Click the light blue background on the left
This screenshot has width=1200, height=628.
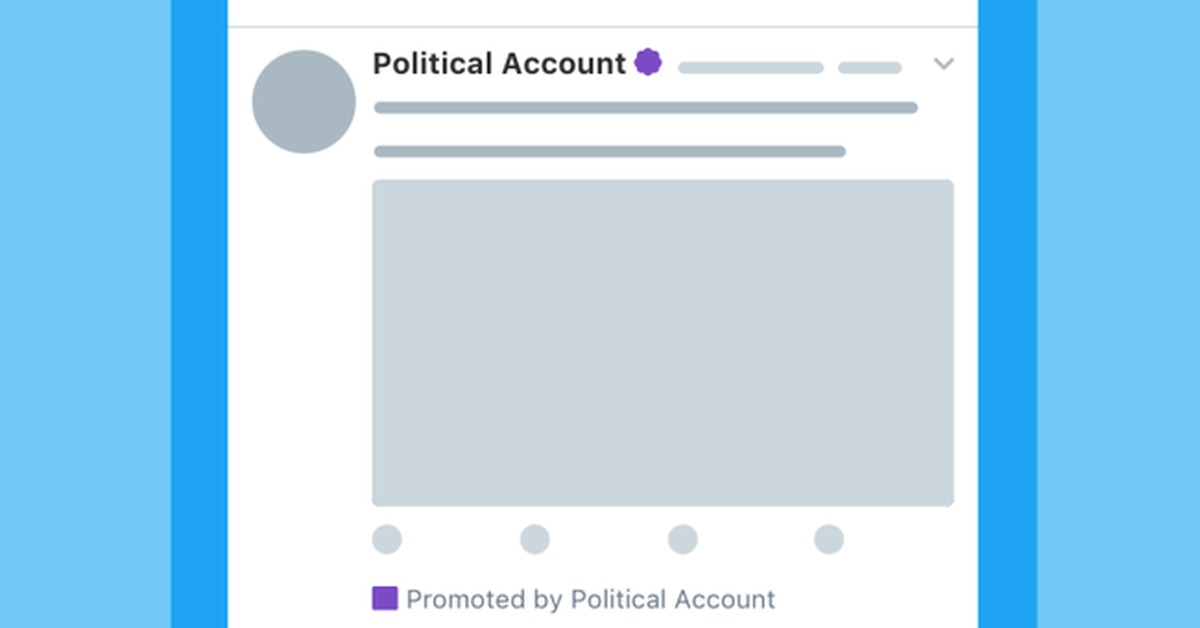coord(85,314)
